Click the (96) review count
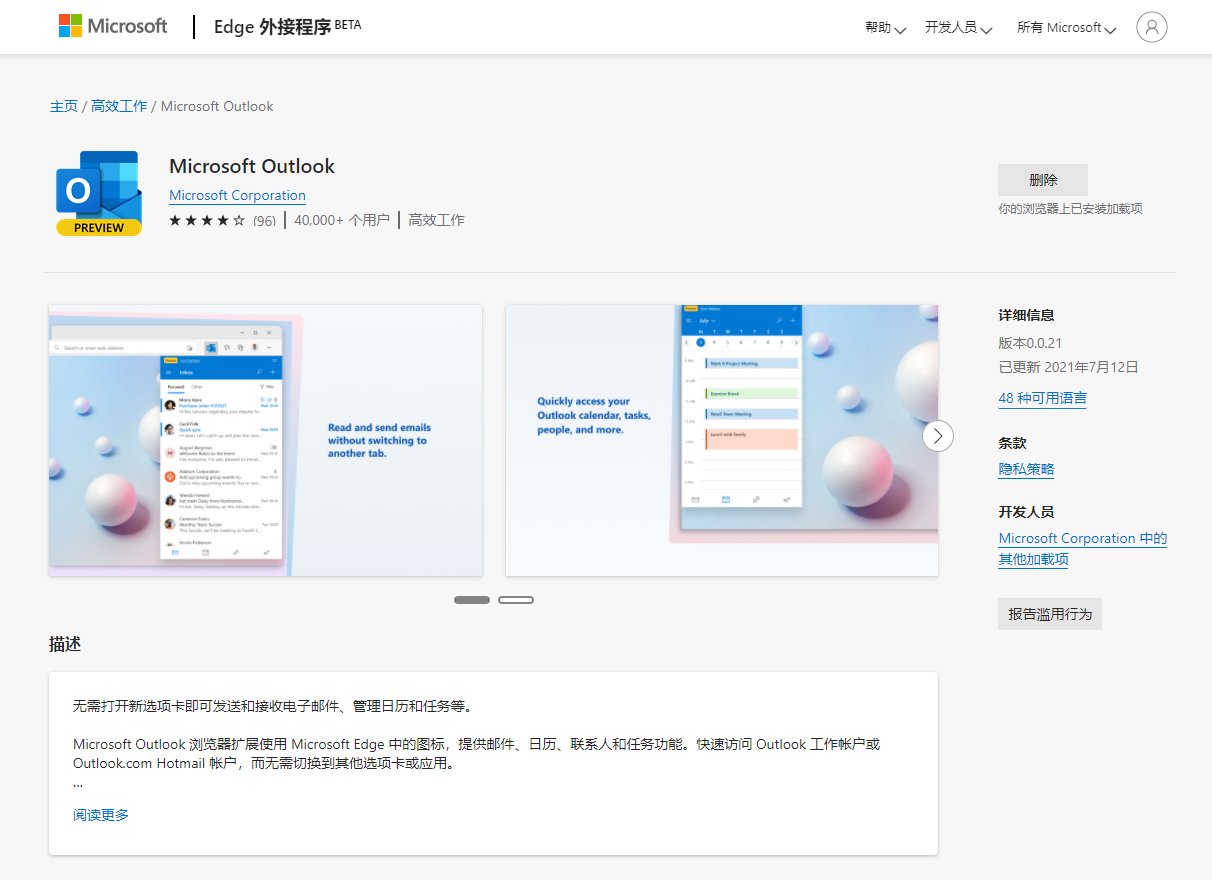Image resolution: width=1212 pixels, height=880 pixels. pyautogui.click(x=264, y=221)
